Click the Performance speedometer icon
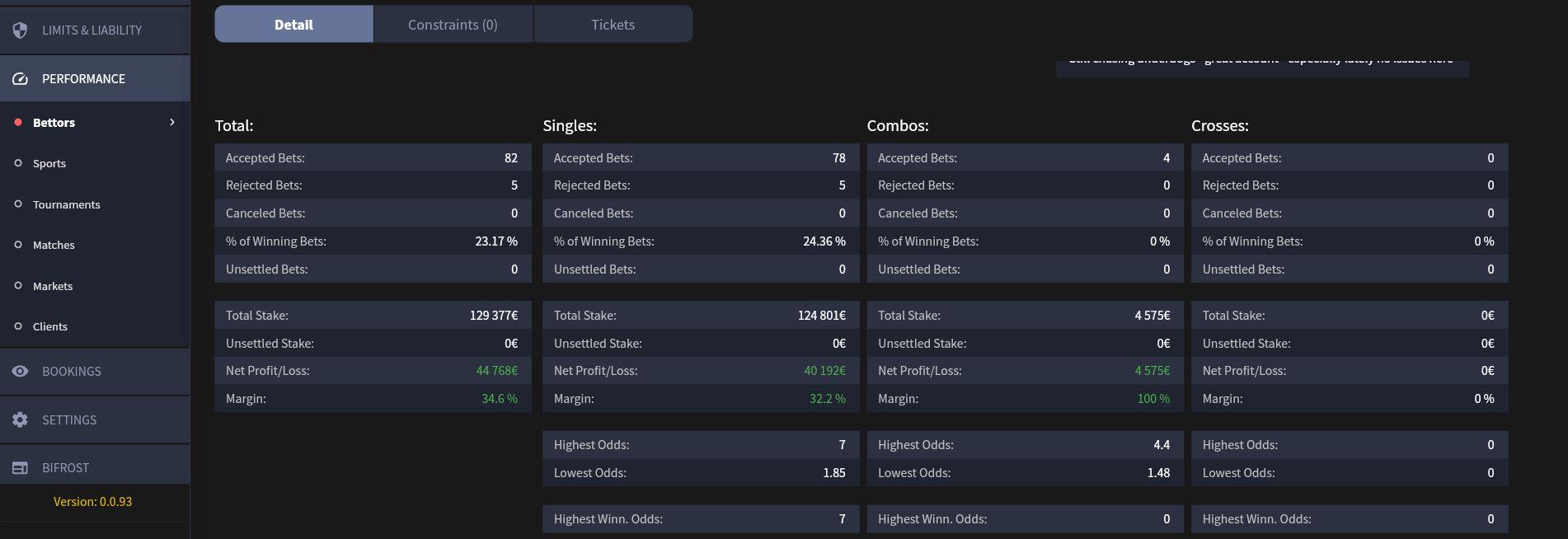Image resolution: width=1568 pixels, height=539 pixels. click(x=21, y=79)
